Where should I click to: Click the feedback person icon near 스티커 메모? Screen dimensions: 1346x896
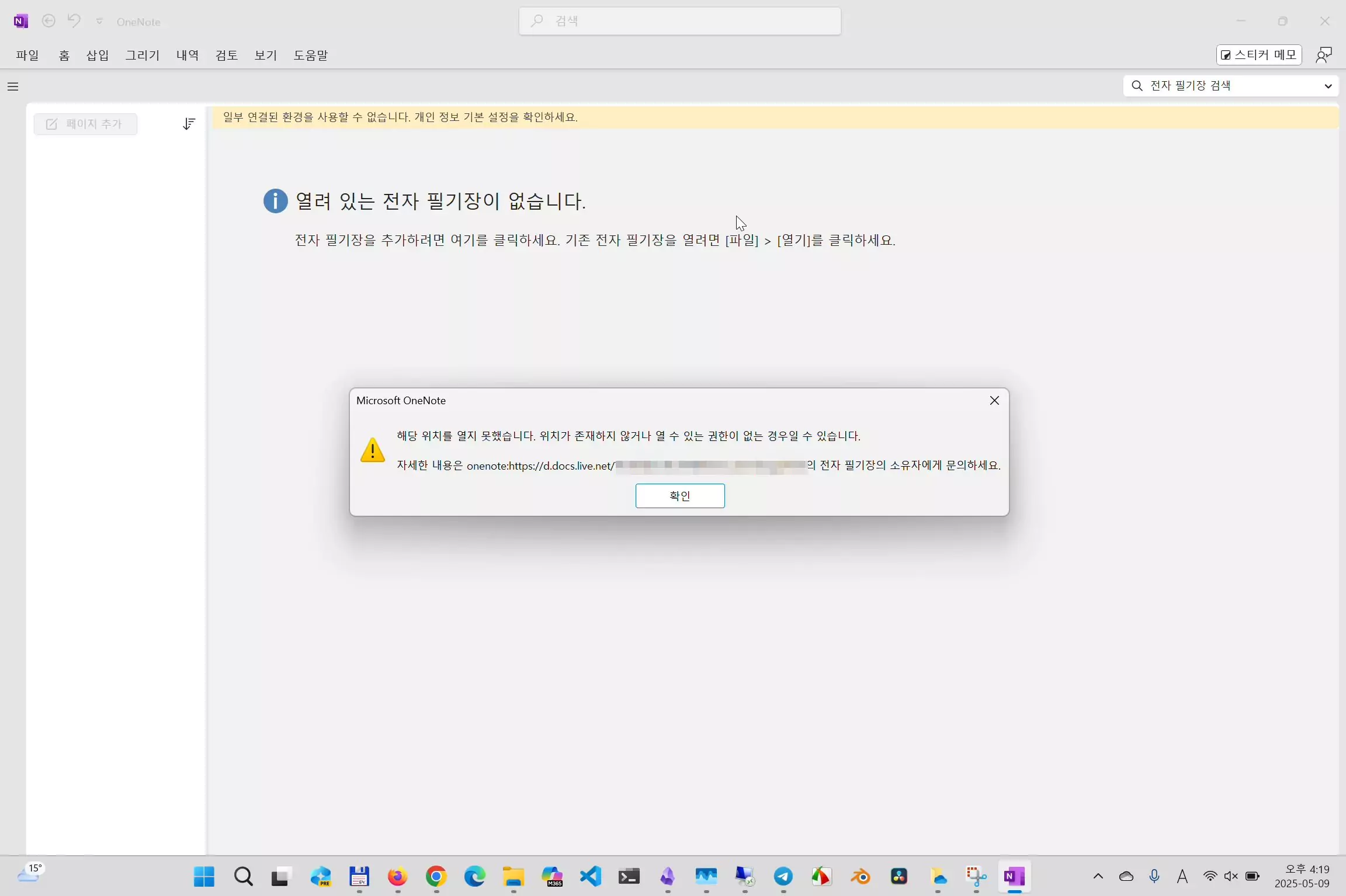[x=1324, y=55]
